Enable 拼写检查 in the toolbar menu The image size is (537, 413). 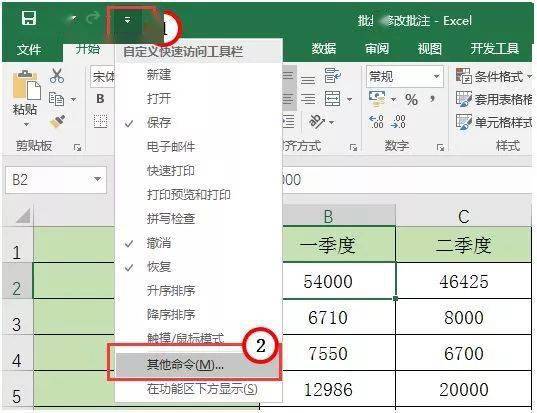(x=199, y=218)
